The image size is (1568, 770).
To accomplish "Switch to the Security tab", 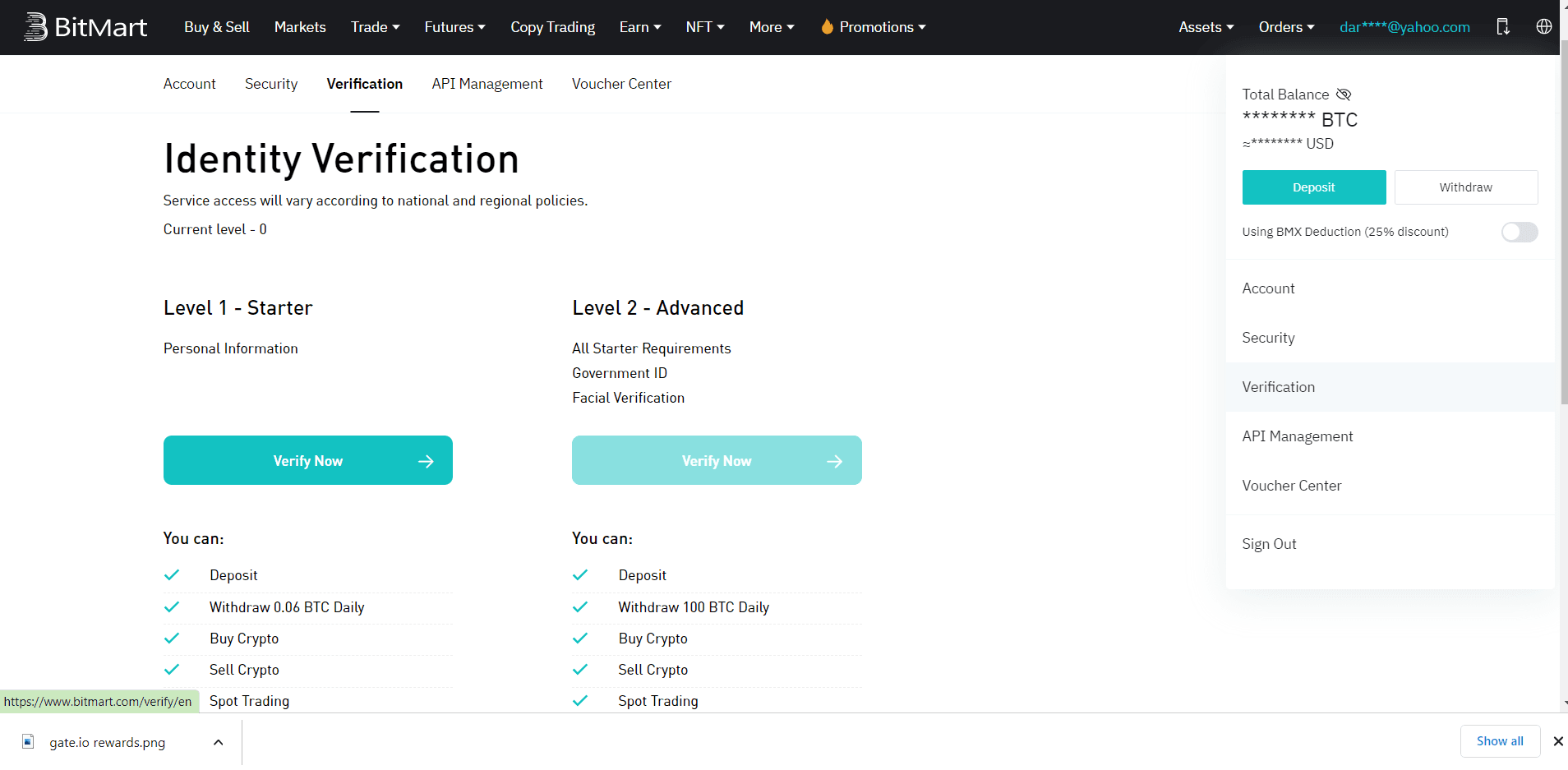I will tap(271, 84).
